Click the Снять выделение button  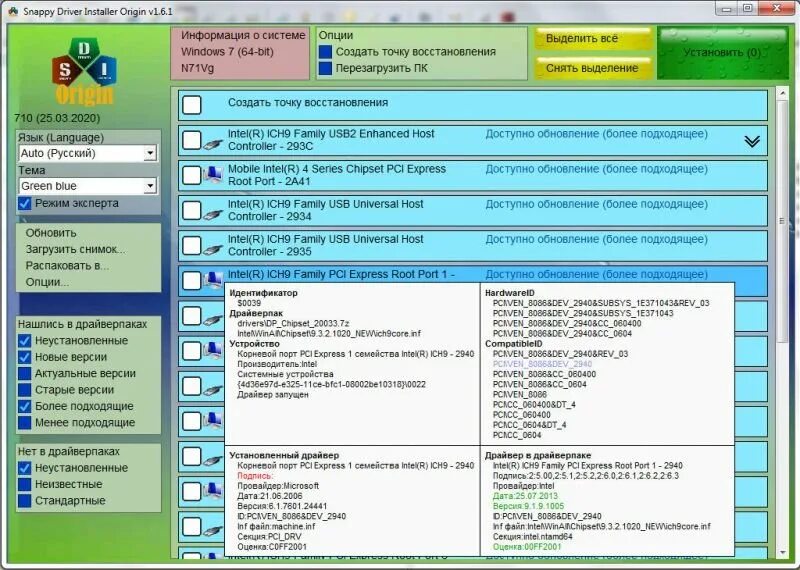coord(593,68)
